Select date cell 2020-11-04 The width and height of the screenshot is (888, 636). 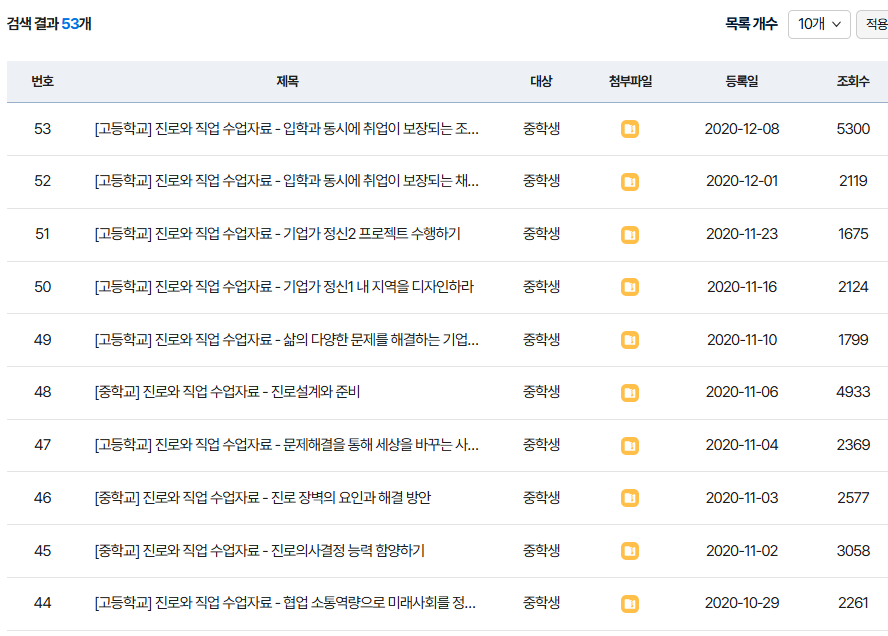pyautogui.click(x=742, y=445)
